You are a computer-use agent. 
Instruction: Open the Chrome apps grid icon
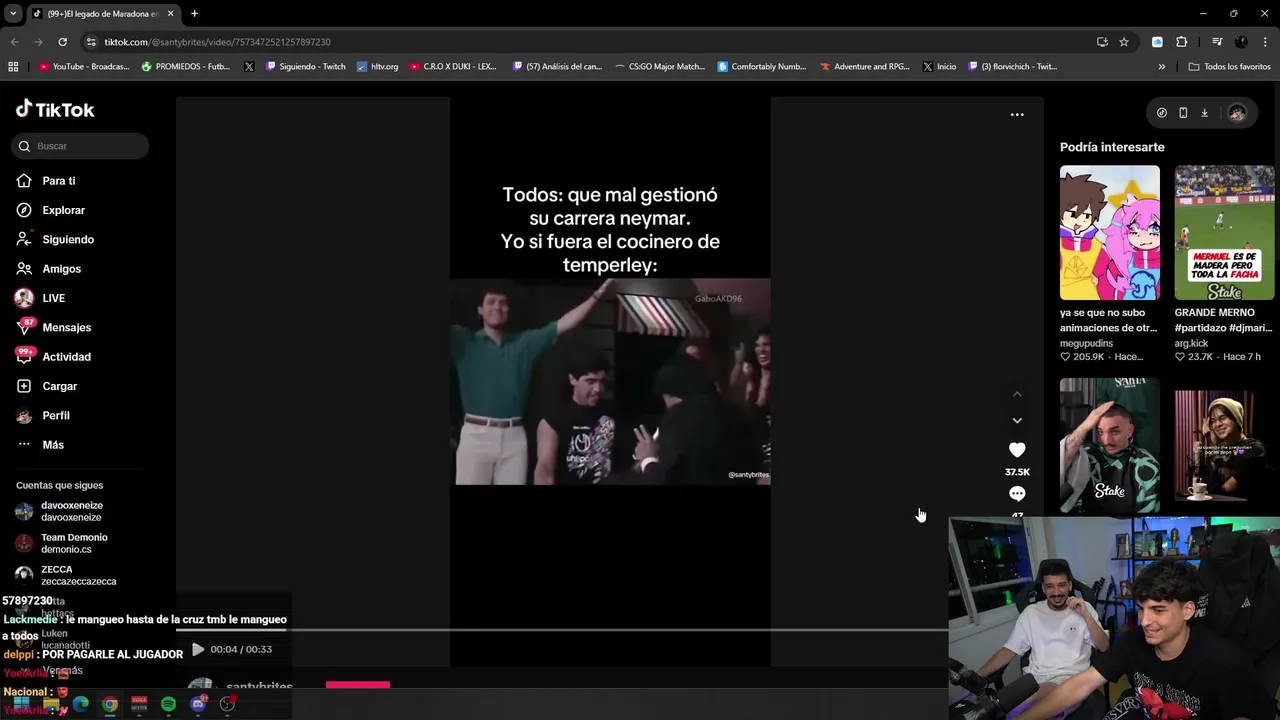(x=13, y=67)
